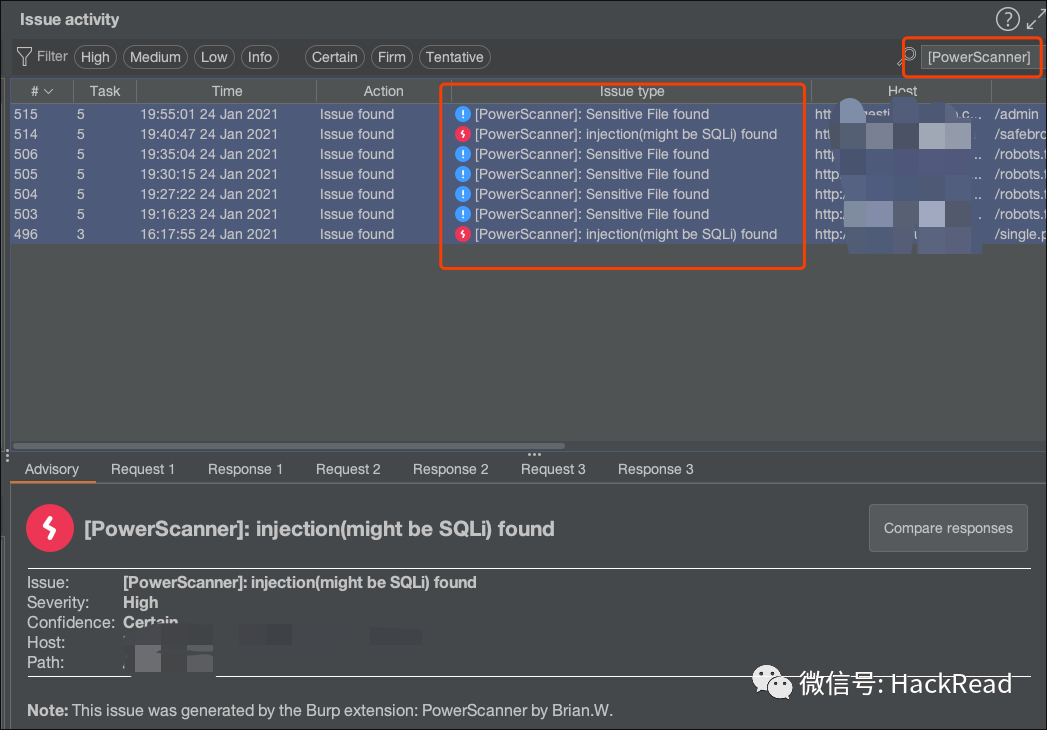Sort by the Task column header
1047x730 pixels.
(x=105, y=91)
